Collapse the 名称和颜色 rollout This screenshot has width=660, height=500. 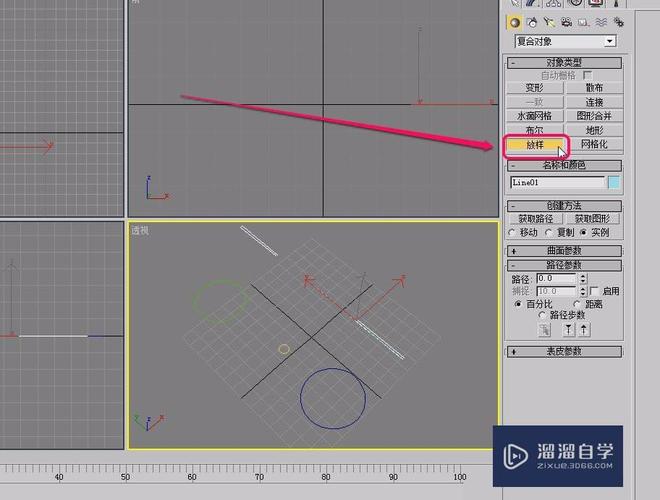pyautogui.click(x=564, y=165)
